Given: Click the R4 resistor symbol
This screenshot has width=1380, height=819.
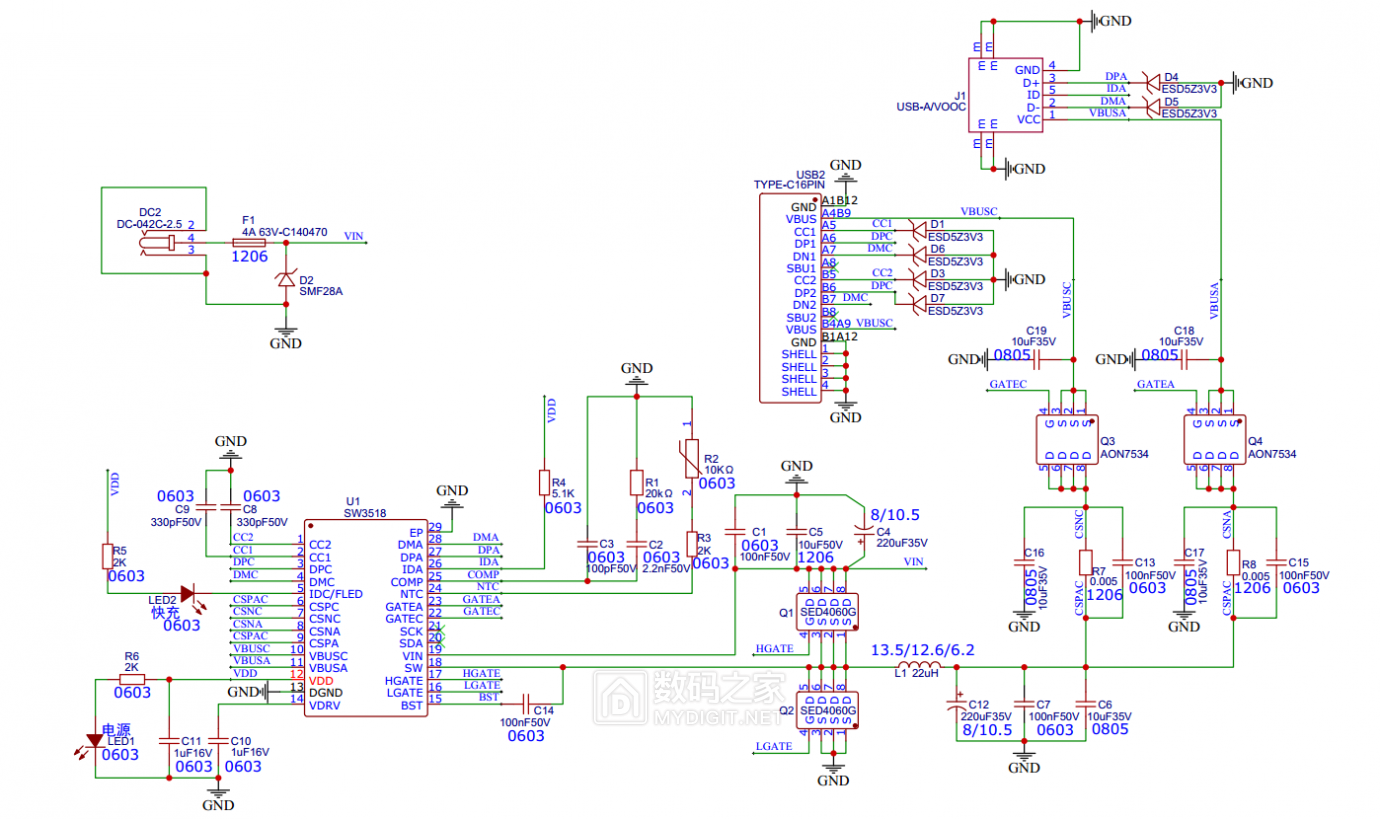Looking at the screenshot, I should (544, 483).
